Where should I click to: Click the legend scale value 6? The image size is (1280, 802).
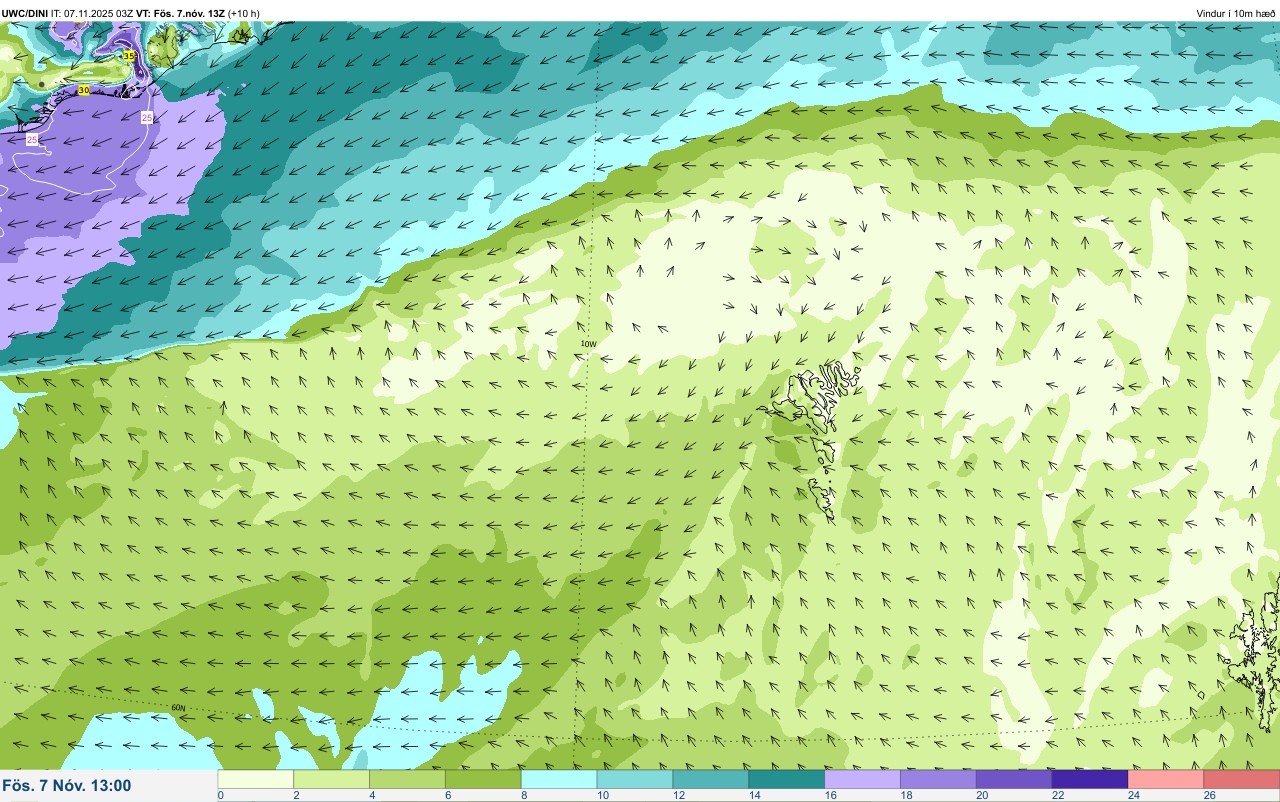[x=447, y=795]
